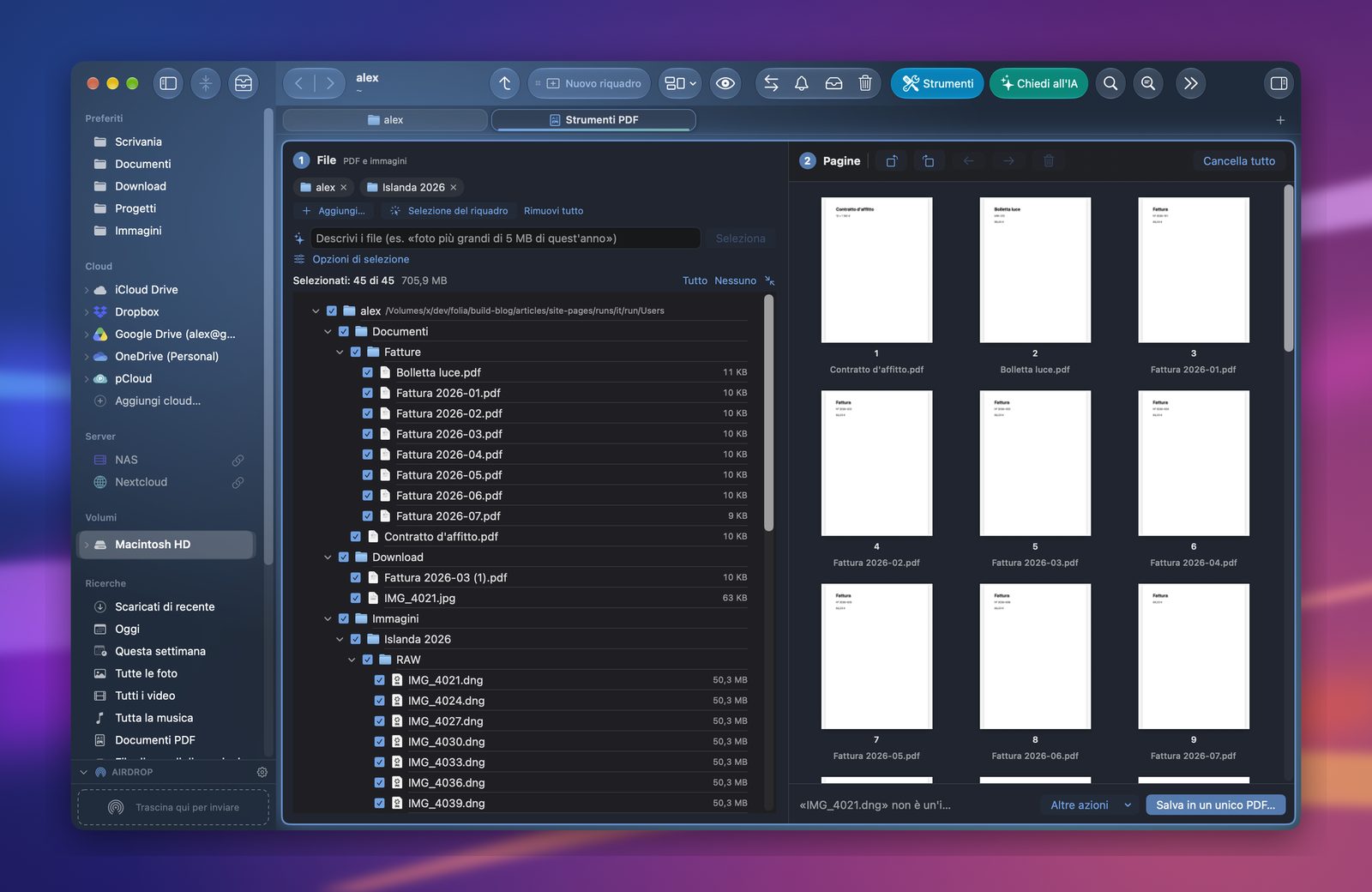Deselect IMG_4021.jpg checkbox

[x=356, y=599]
